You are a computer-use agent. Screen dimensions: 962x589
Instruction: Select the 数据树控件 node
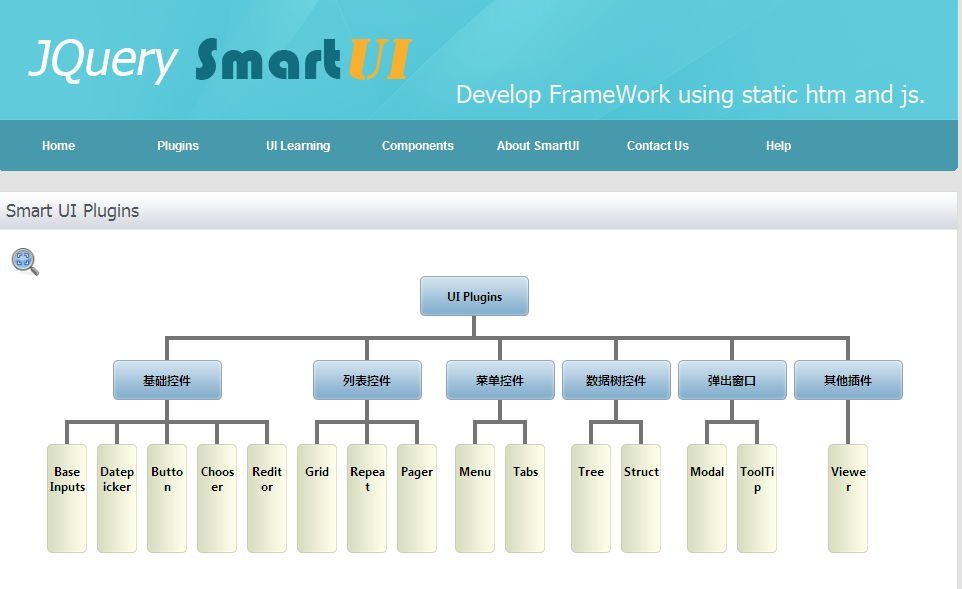616,380
